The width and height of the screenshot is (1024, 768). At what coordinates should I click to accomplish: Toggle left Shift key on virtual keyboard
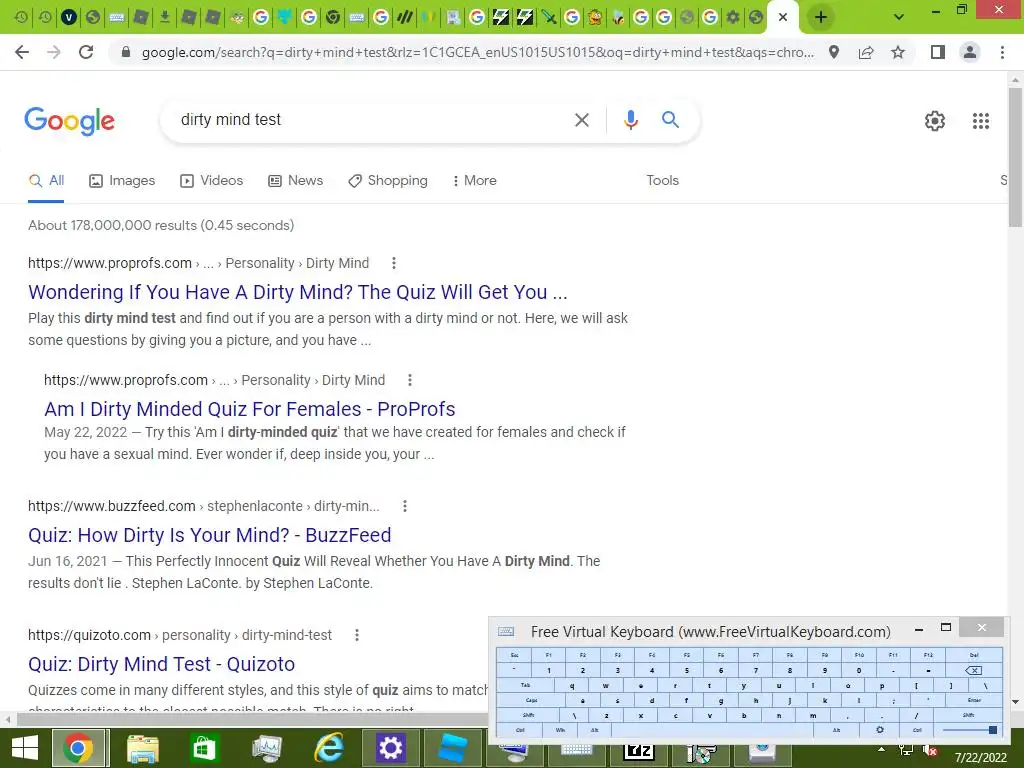(x=528, y=715)
